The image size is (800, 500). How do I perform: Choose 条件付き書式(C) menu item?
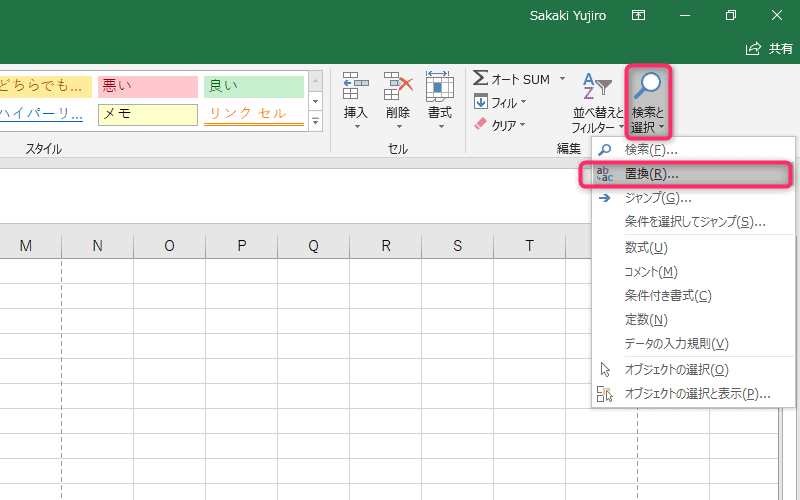[693, 295]
